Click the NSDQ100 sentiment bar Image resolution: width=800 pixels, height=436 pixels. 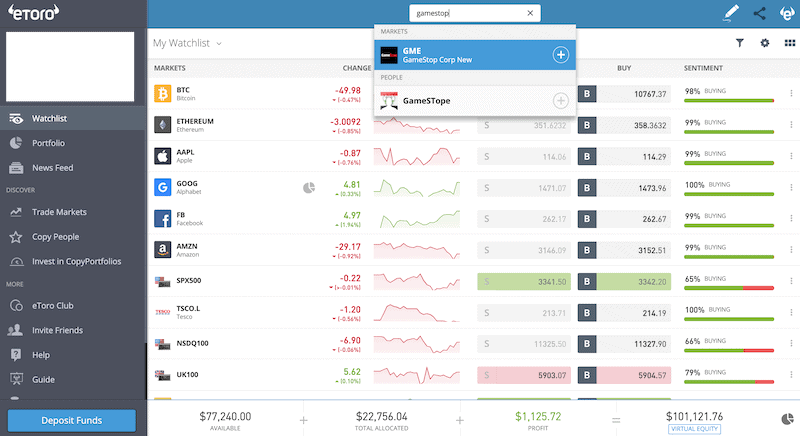click(x=729, y=350)
